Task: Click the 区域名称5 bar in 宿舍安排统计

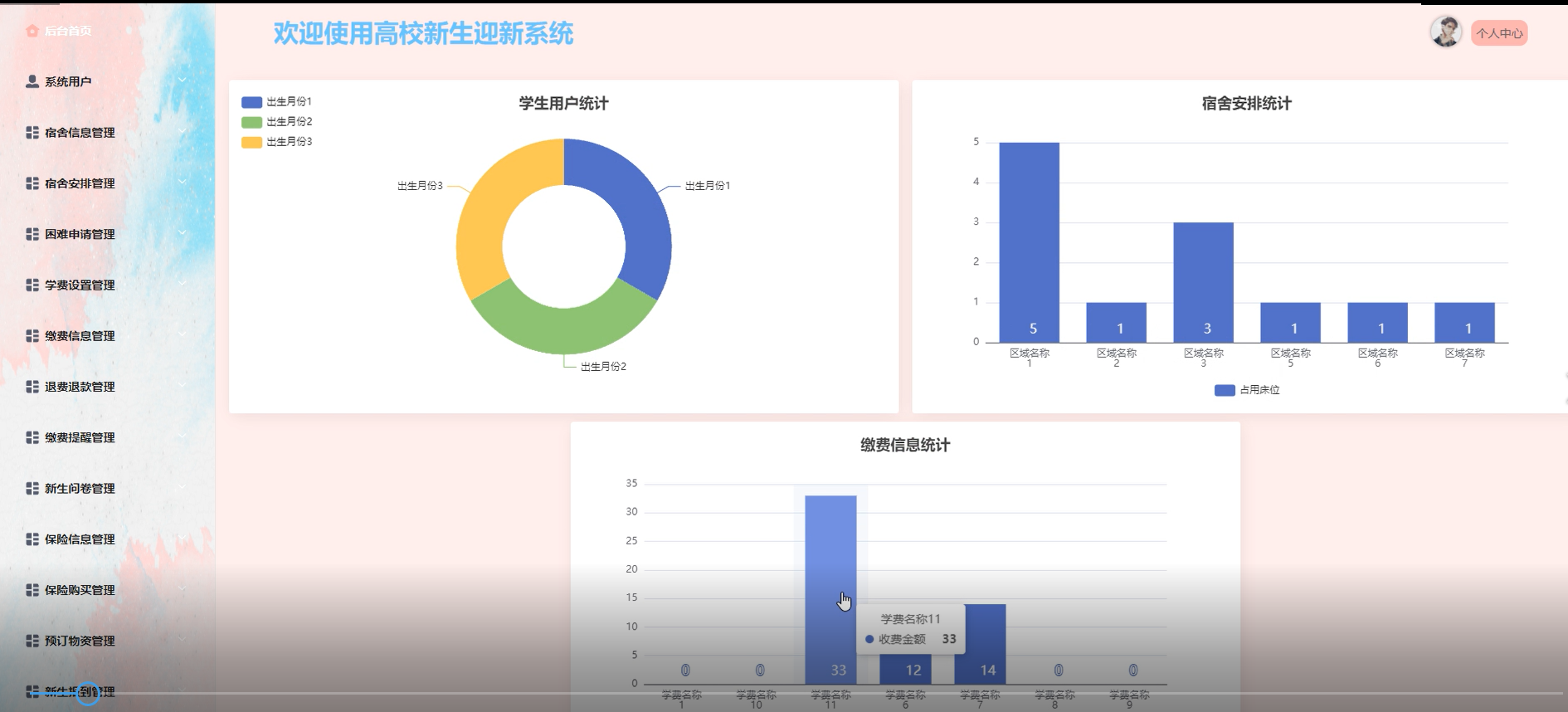Action: [x=1290, y=322]
